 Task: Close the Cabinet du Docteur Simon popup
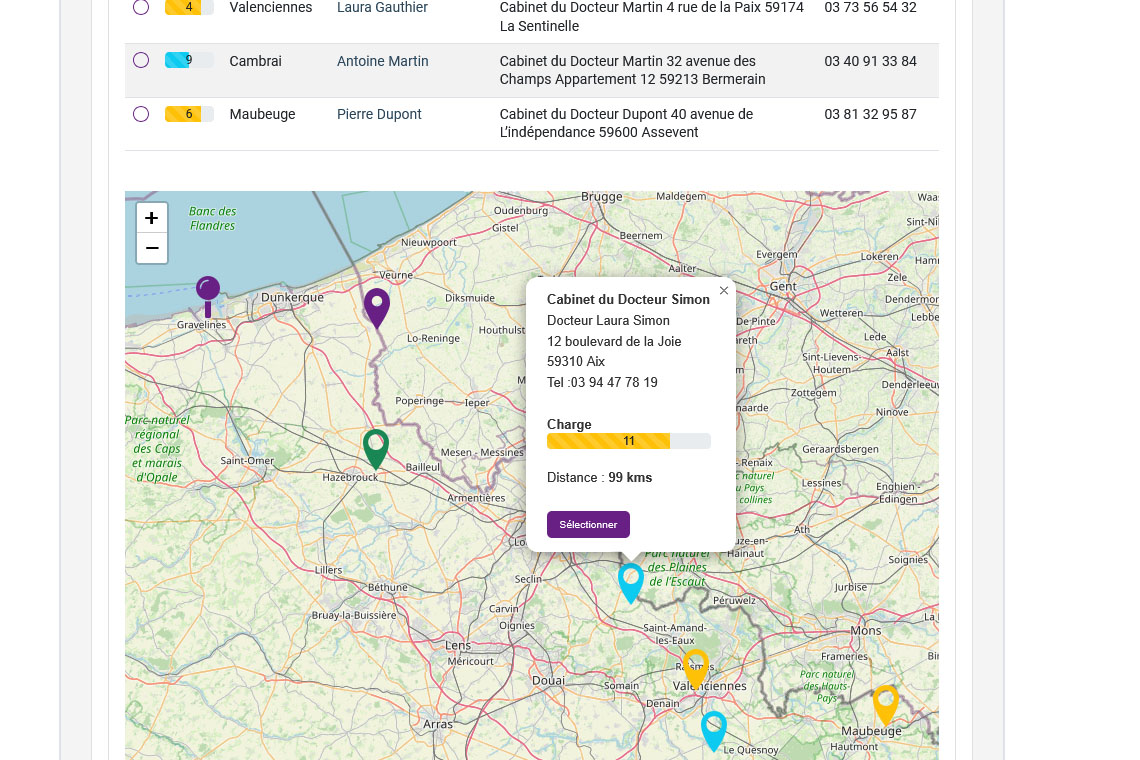tap(724, 291)
